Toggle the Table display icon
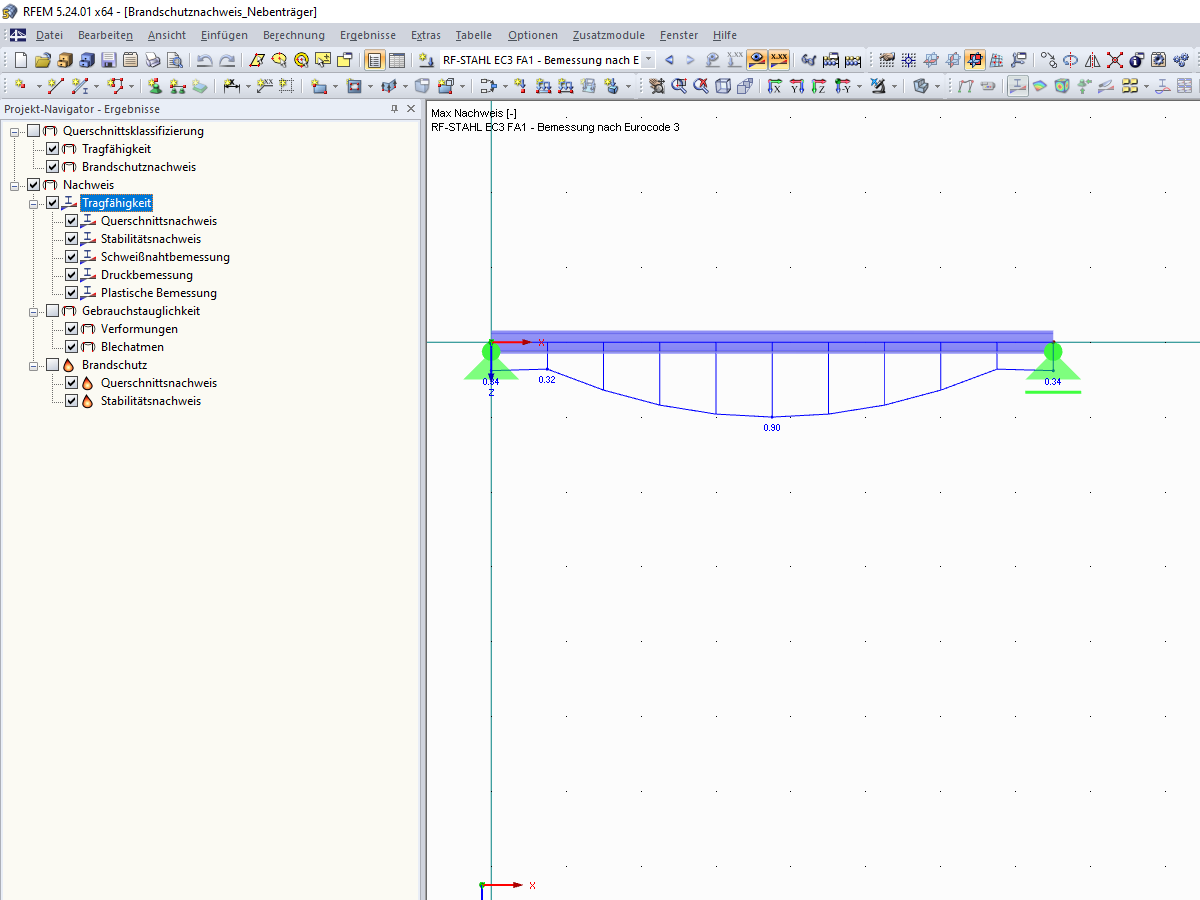 pos(397,60)
